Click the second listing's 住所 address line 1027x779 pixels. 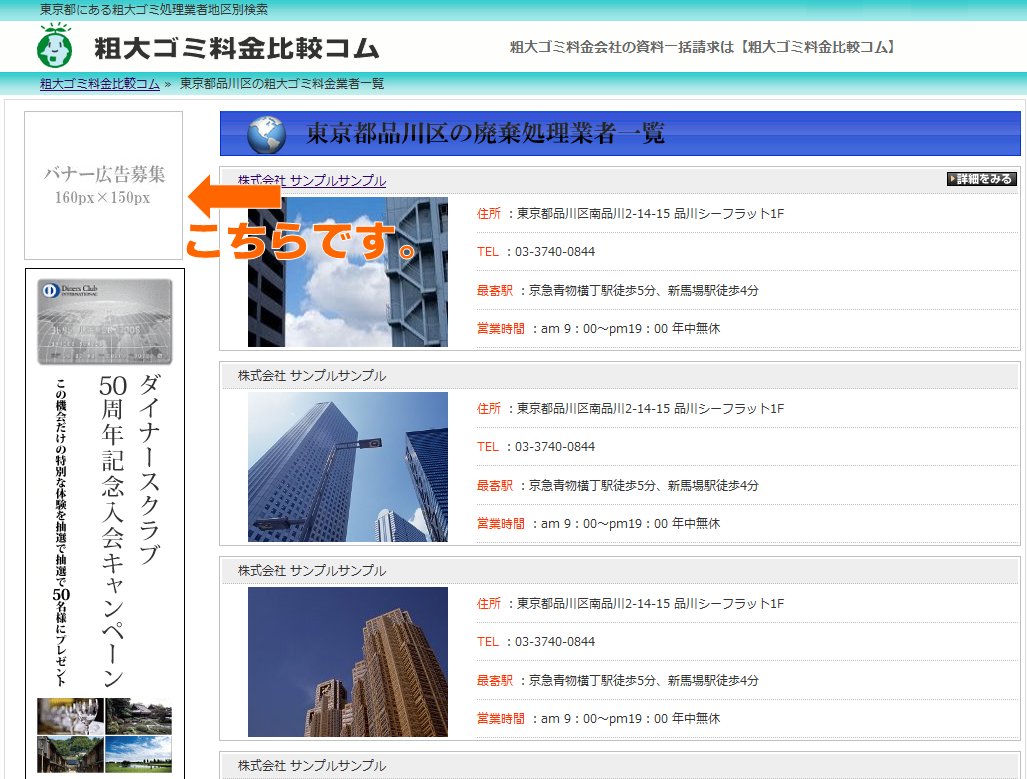pos(630,409)
